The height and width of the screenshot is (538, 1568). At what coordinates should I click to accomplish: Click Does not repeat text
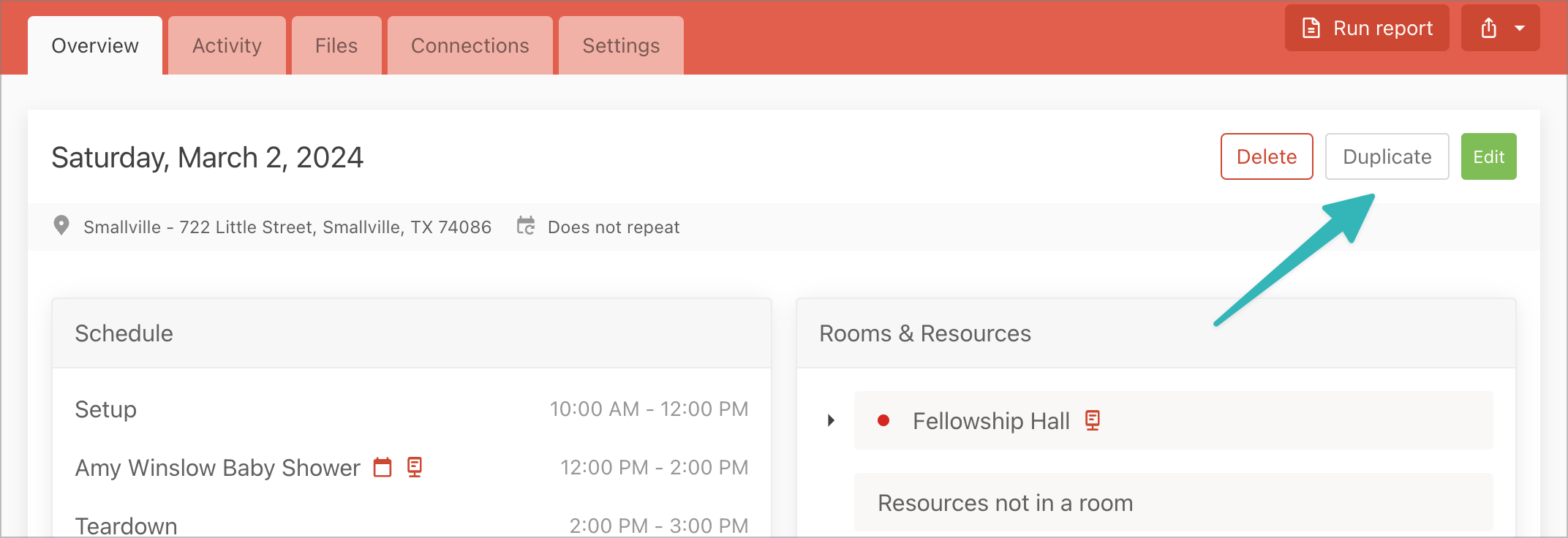[x=614, y=227]
